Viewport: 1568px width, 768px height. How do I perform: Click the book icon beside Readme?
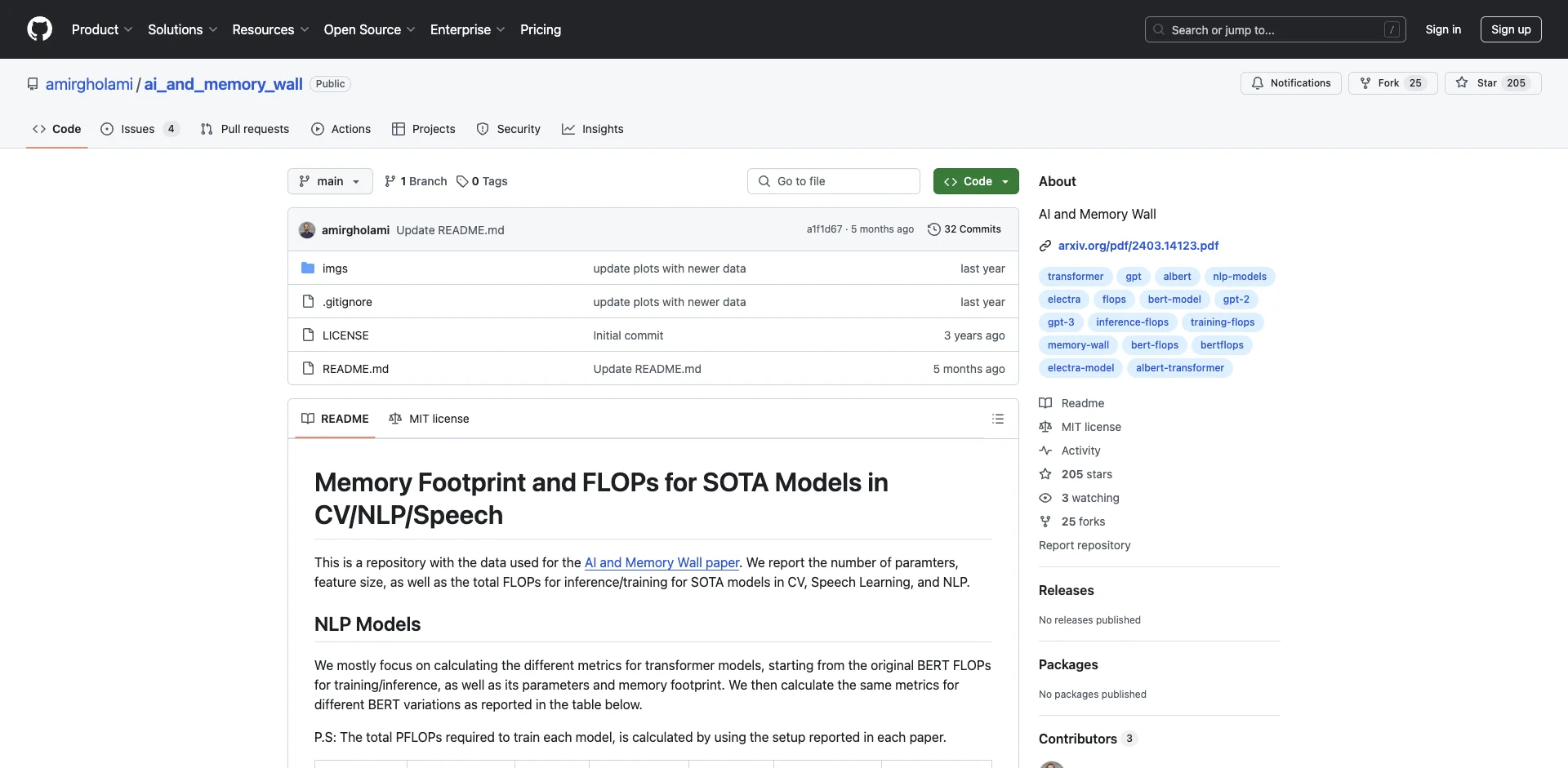1045,403
